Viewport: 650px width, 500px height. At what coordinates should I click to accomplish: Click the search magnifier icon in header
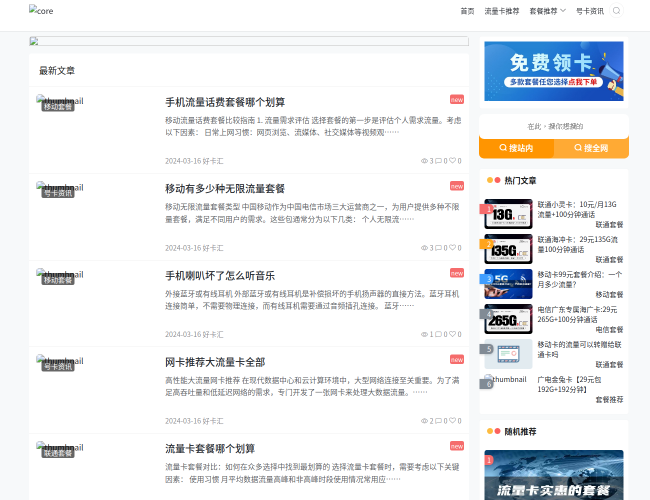pos(616,11)
